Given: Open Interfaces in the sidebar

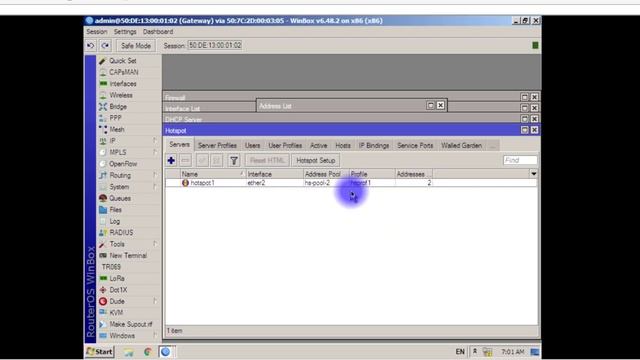Looking at the screenshot, I should coord(122,84).
